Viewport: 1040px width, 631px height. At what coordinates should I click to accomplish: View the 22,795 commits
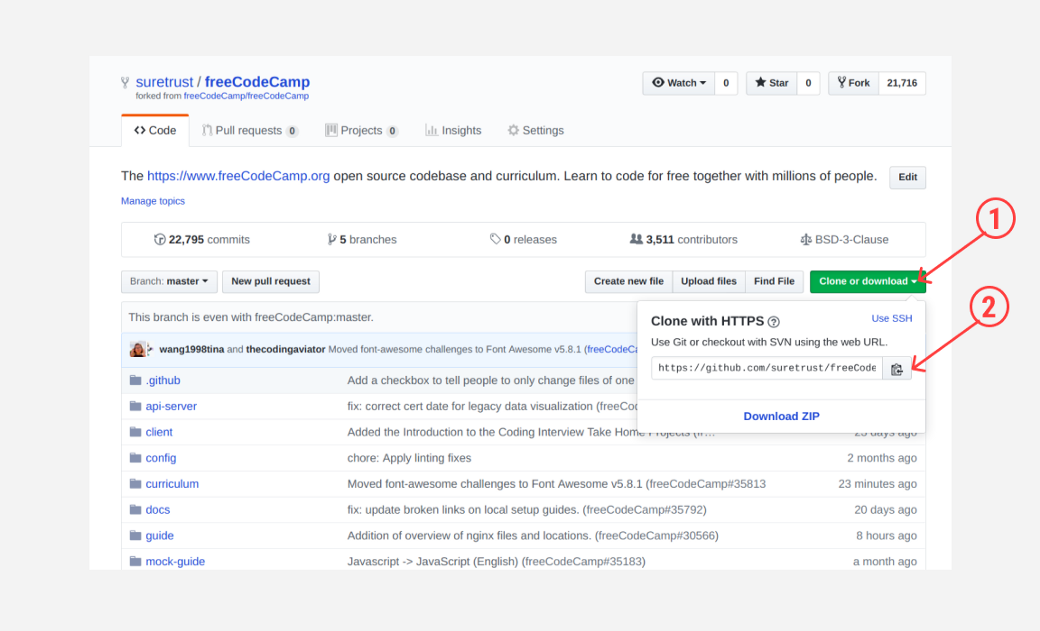coord(202,240)
